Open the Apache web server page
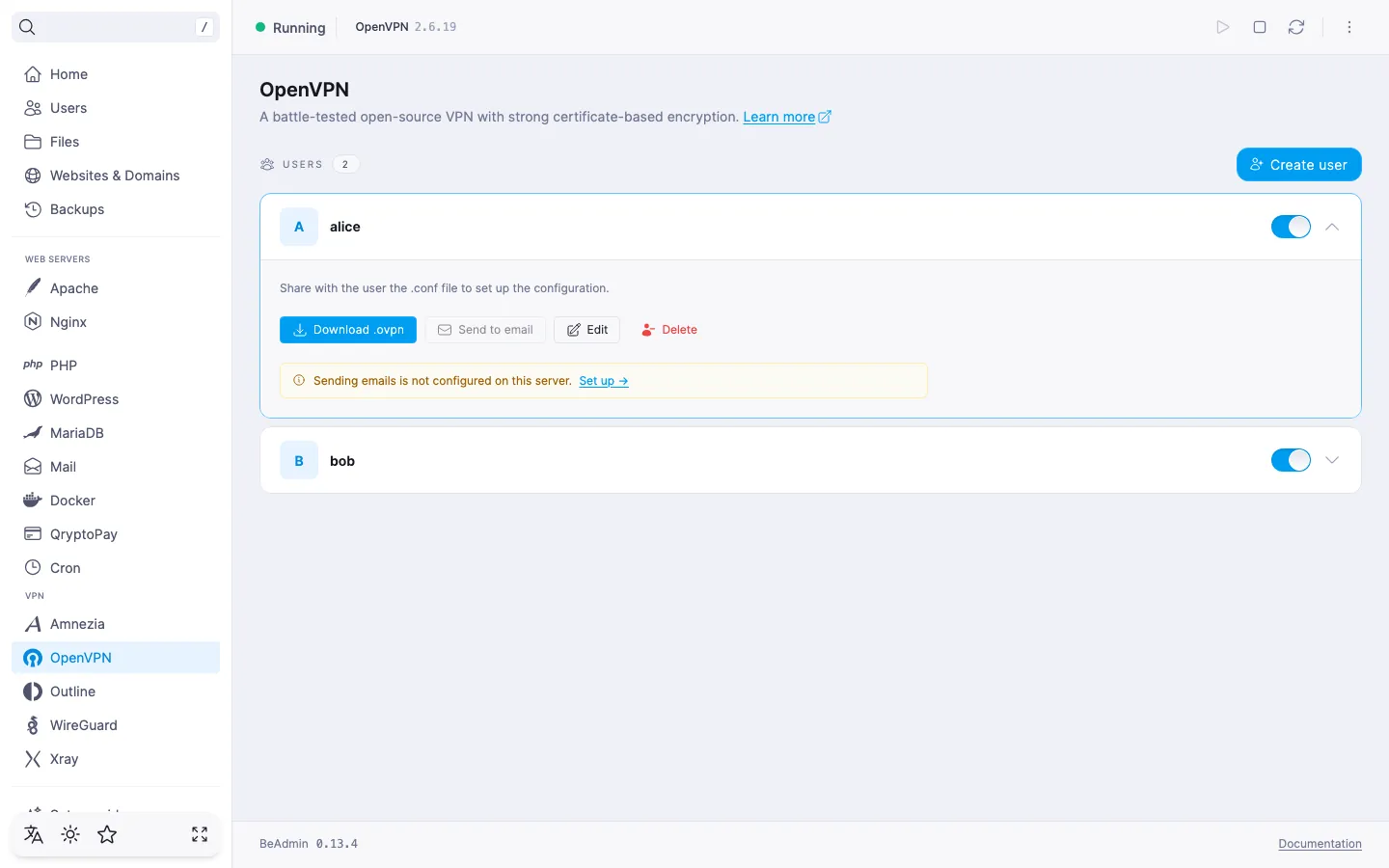 click(116, 288)
